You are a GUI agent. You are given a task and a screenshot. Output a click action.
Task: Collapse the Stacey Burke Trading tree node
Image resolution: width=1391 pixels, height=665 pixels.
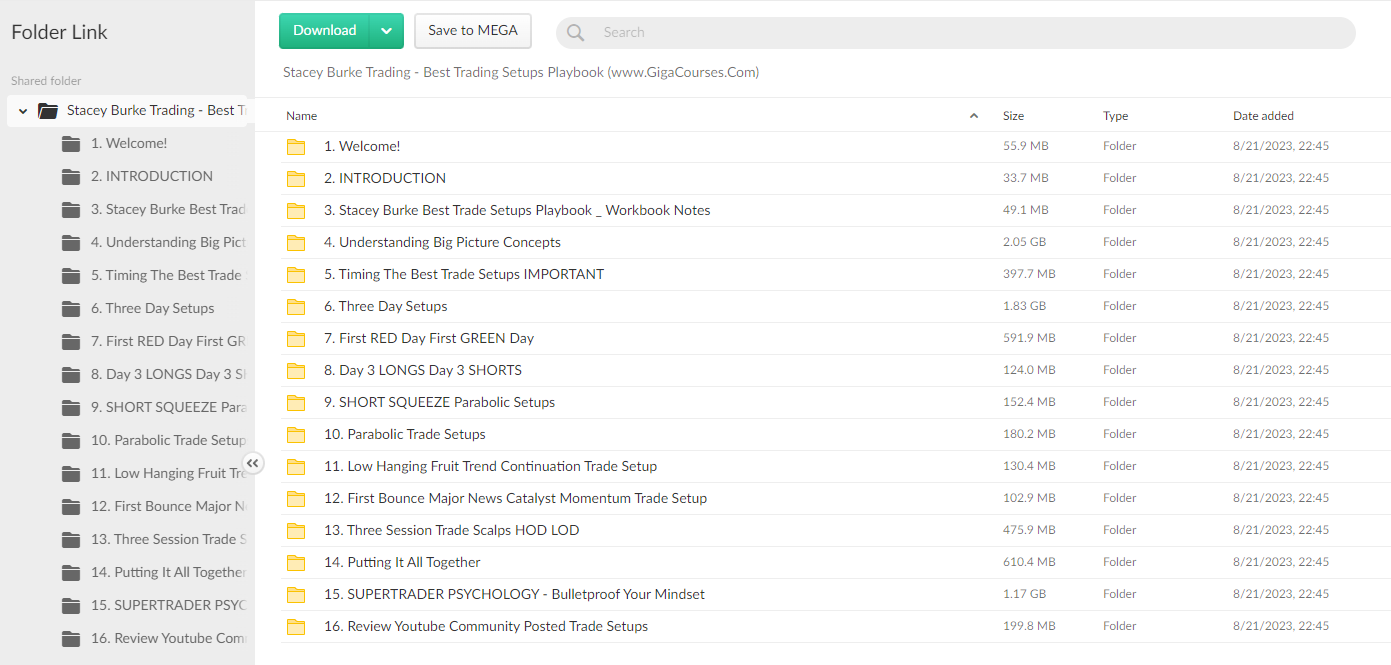tap(23, 111)
